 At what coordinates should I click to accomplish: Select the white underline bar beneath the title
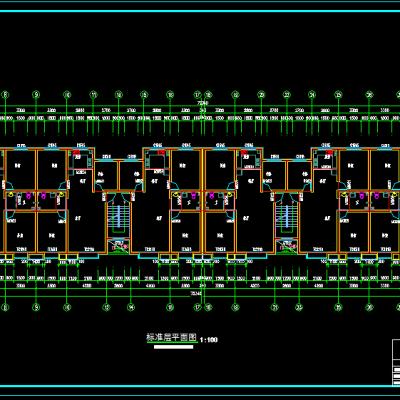pos(173,347)
